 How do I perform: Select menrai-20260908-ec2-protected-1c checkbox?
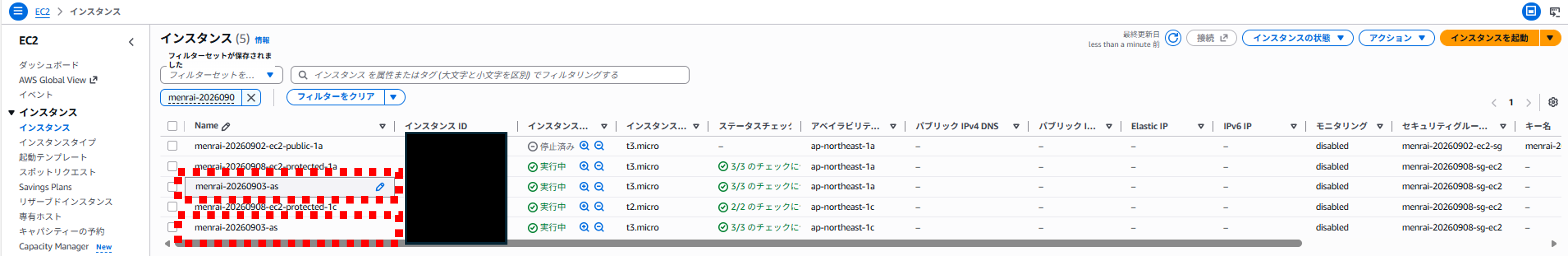pyautogui.click(x=172, y=207)
